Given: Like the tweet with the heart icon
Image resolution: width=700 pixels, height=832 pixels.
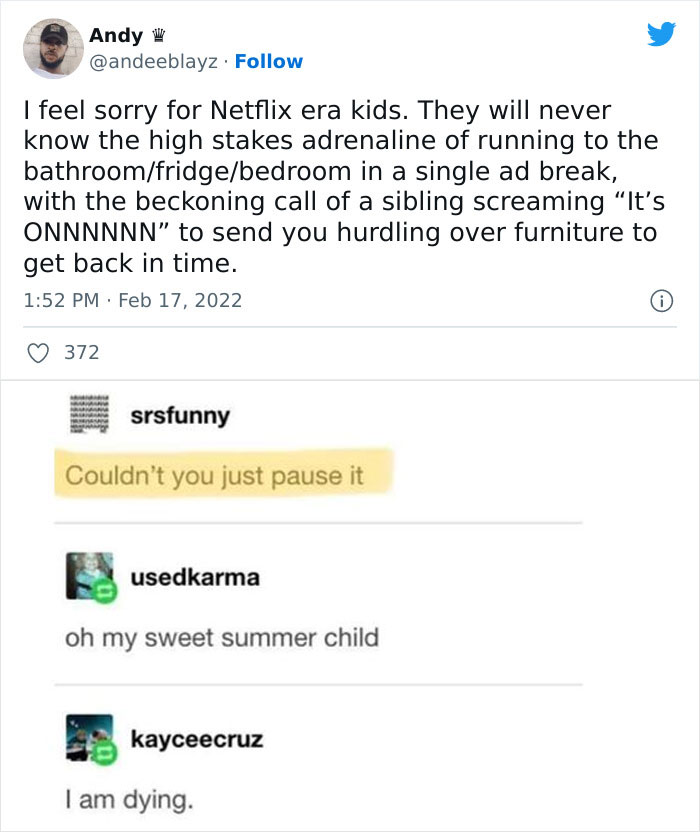Looking at the screenshot, I should 38,353.
